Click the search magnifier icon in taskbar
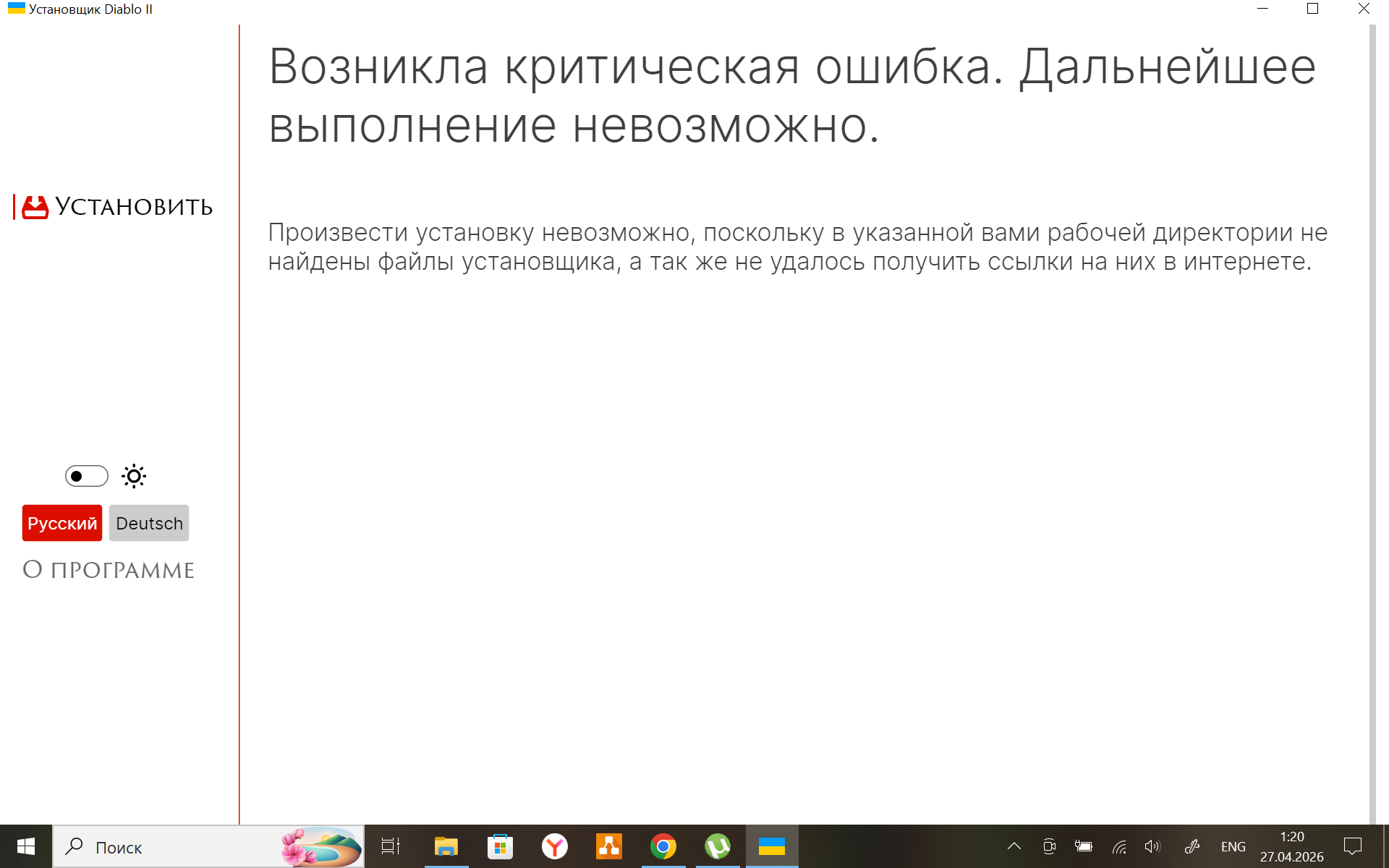 pos(74,846)
